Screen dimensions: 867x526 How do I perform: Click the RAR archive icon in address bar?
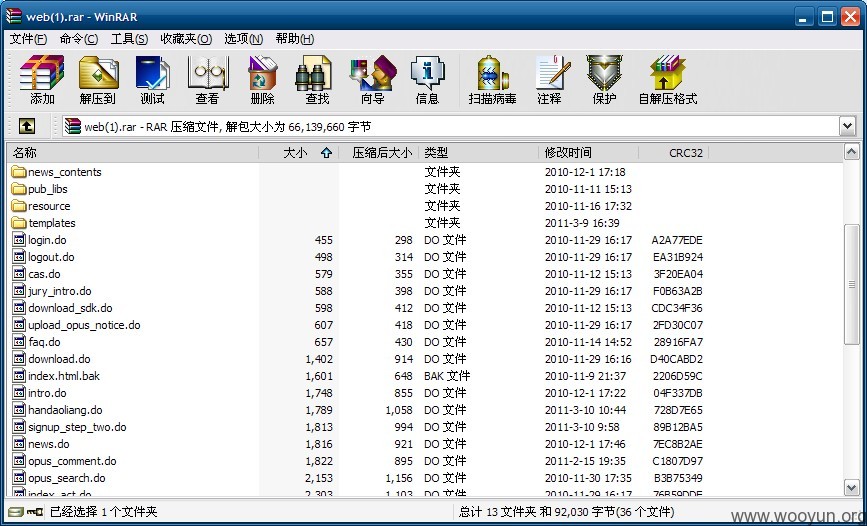tap(72, 127)
